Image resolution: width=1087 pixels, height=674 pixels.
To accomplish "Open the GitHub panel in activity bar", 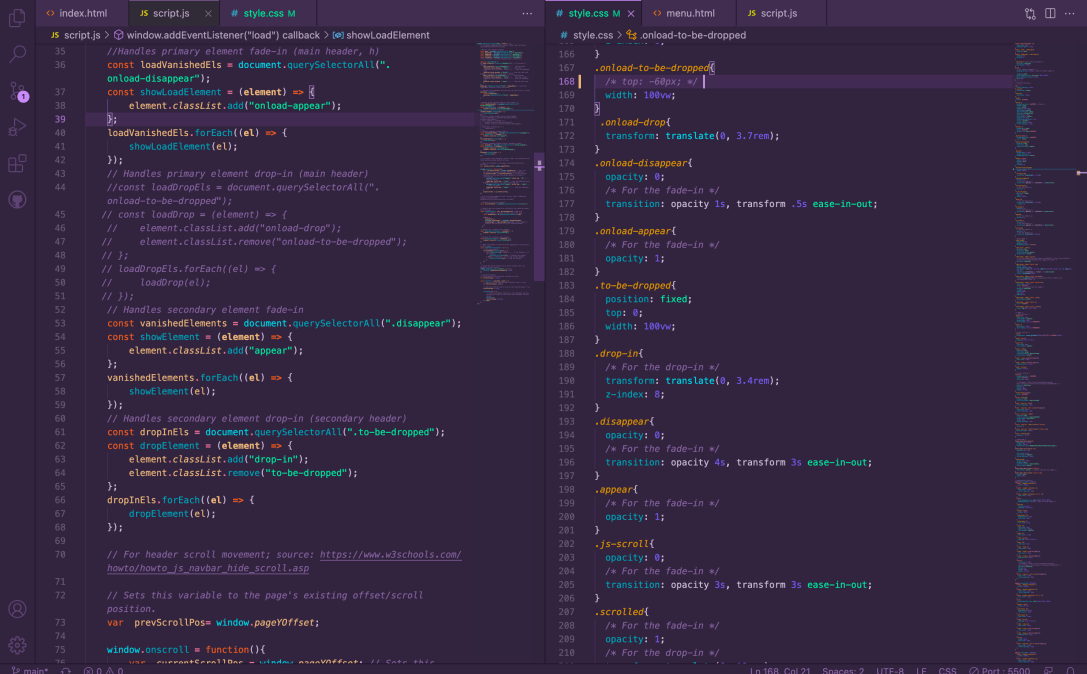I will [x=17, y=200].
